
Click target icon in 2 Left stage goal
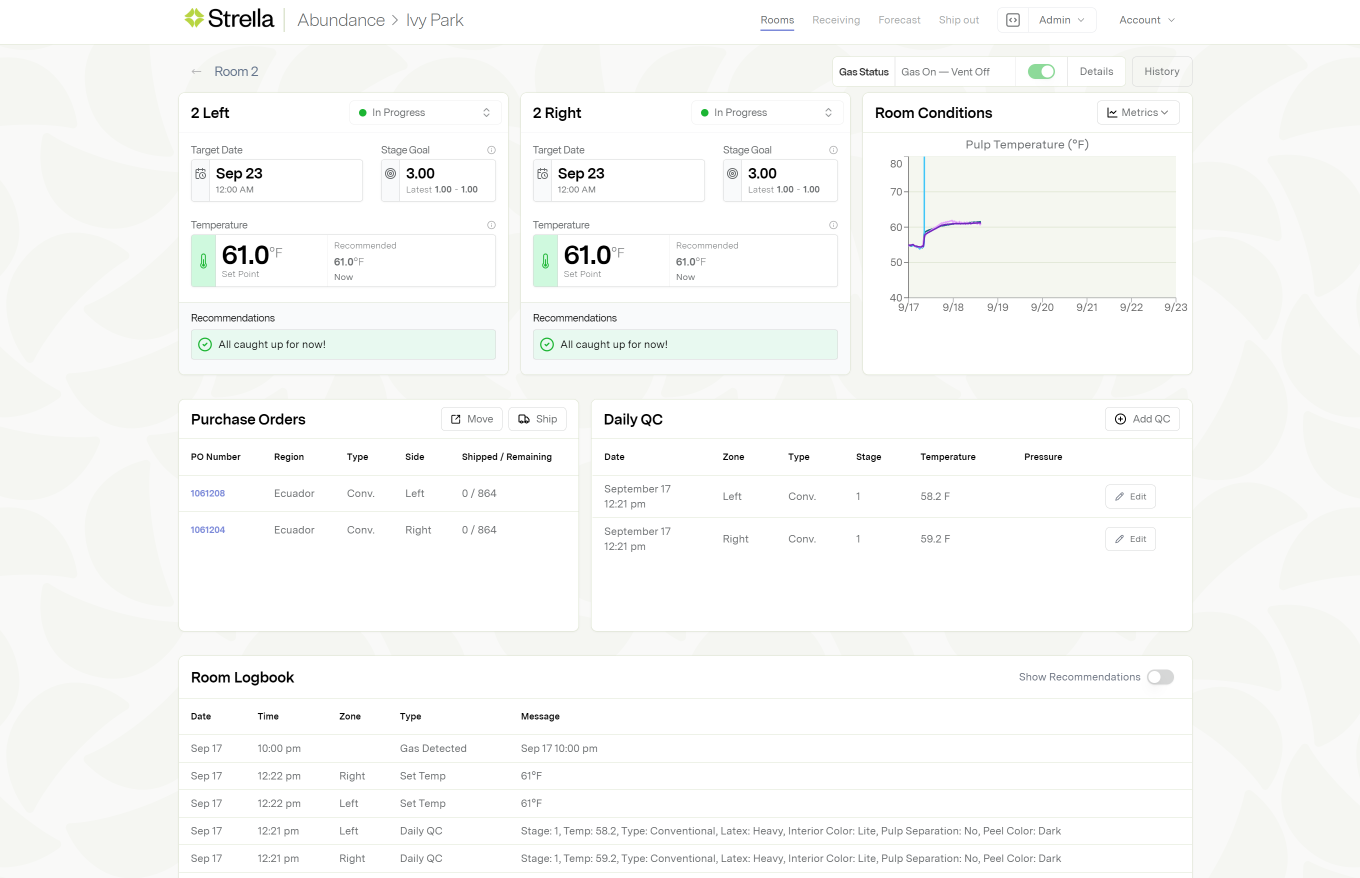(x=391, y=174)
